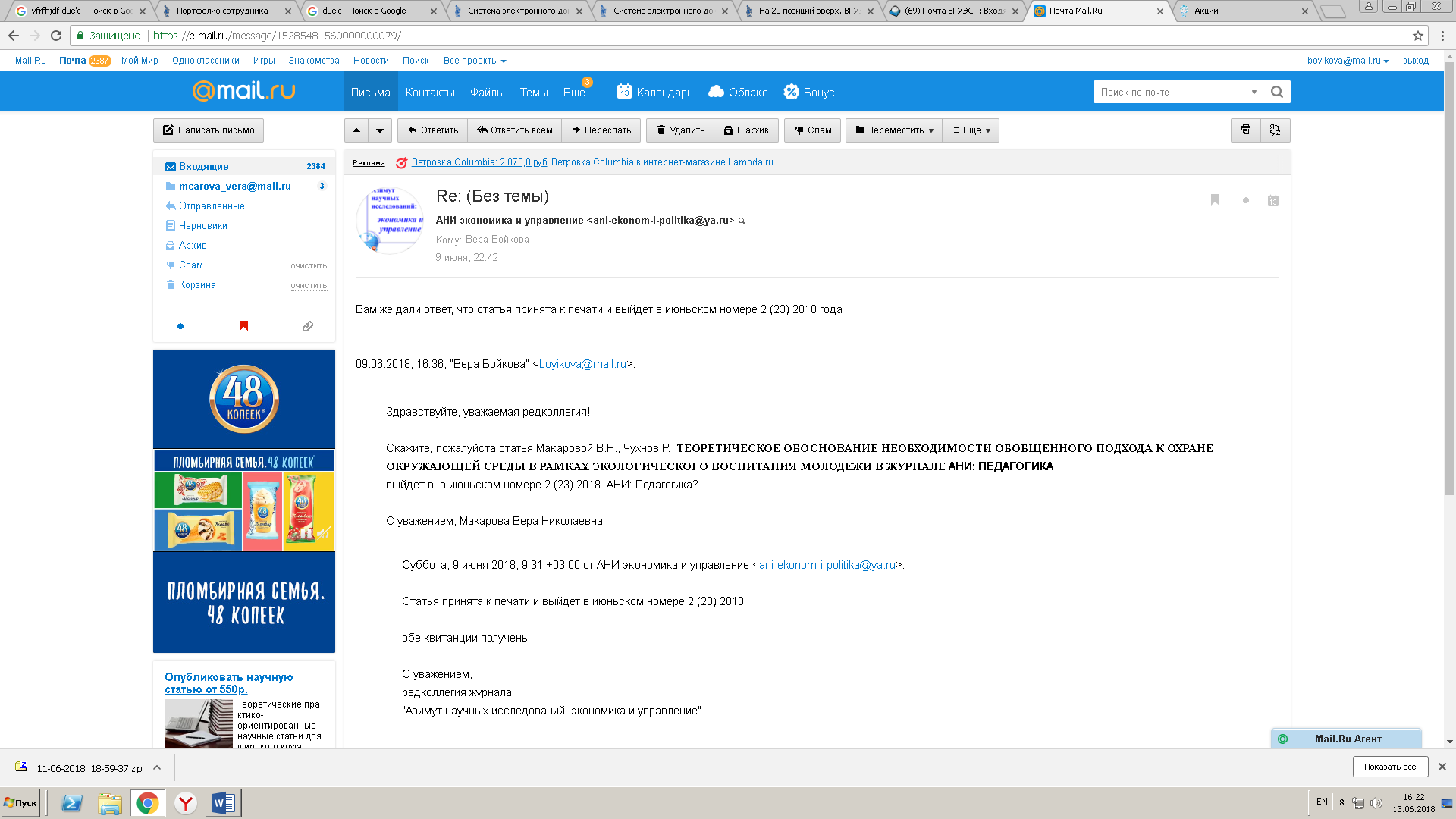
Task: Open the Ещё toolbar dropdown
Action: tap(971, 130)
